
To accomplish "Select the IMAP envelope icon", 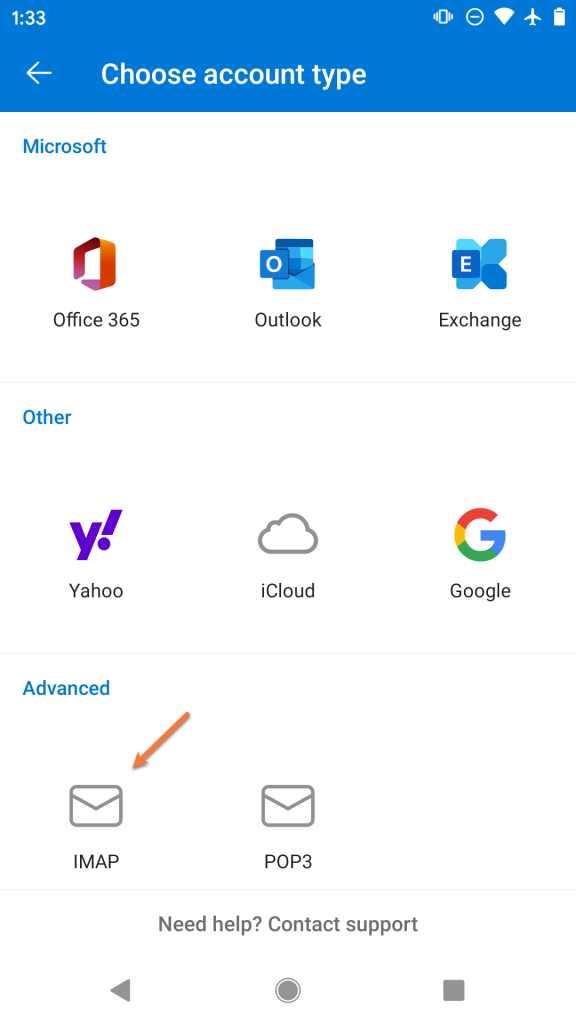I will point(96,805).
